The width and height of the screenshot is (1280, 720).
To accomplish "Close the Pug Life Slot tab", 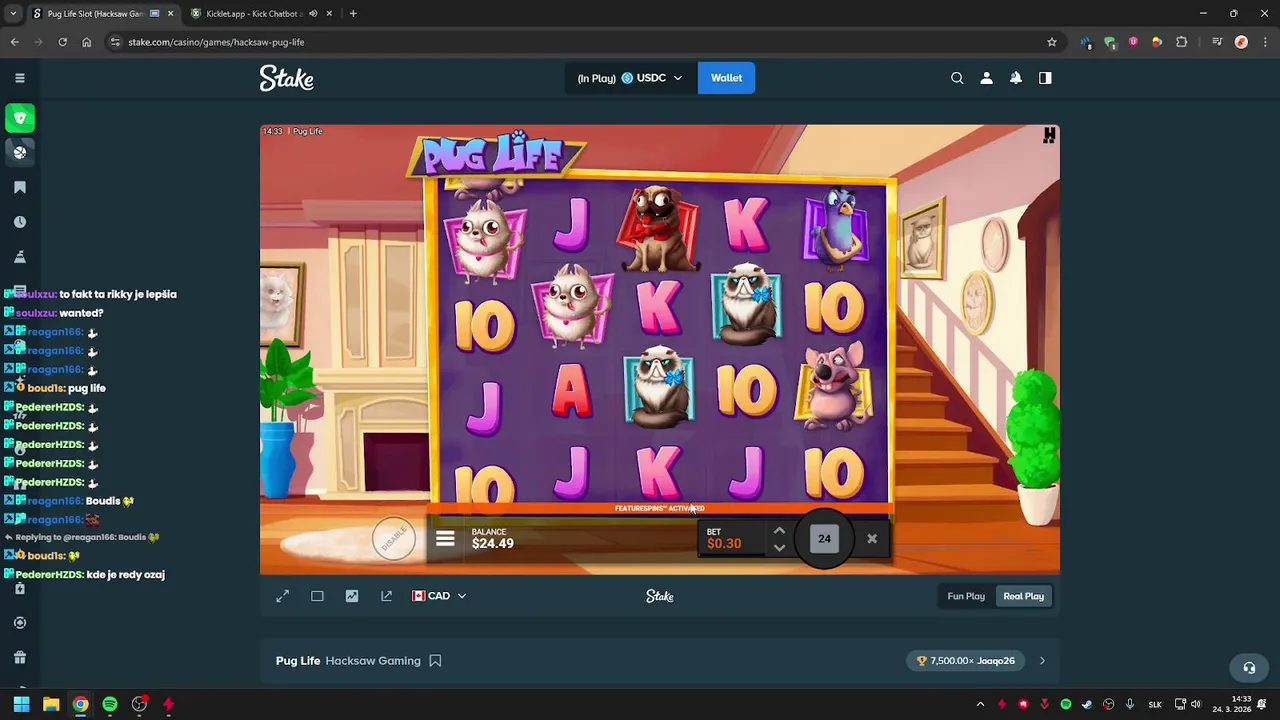I will [170, 14].
